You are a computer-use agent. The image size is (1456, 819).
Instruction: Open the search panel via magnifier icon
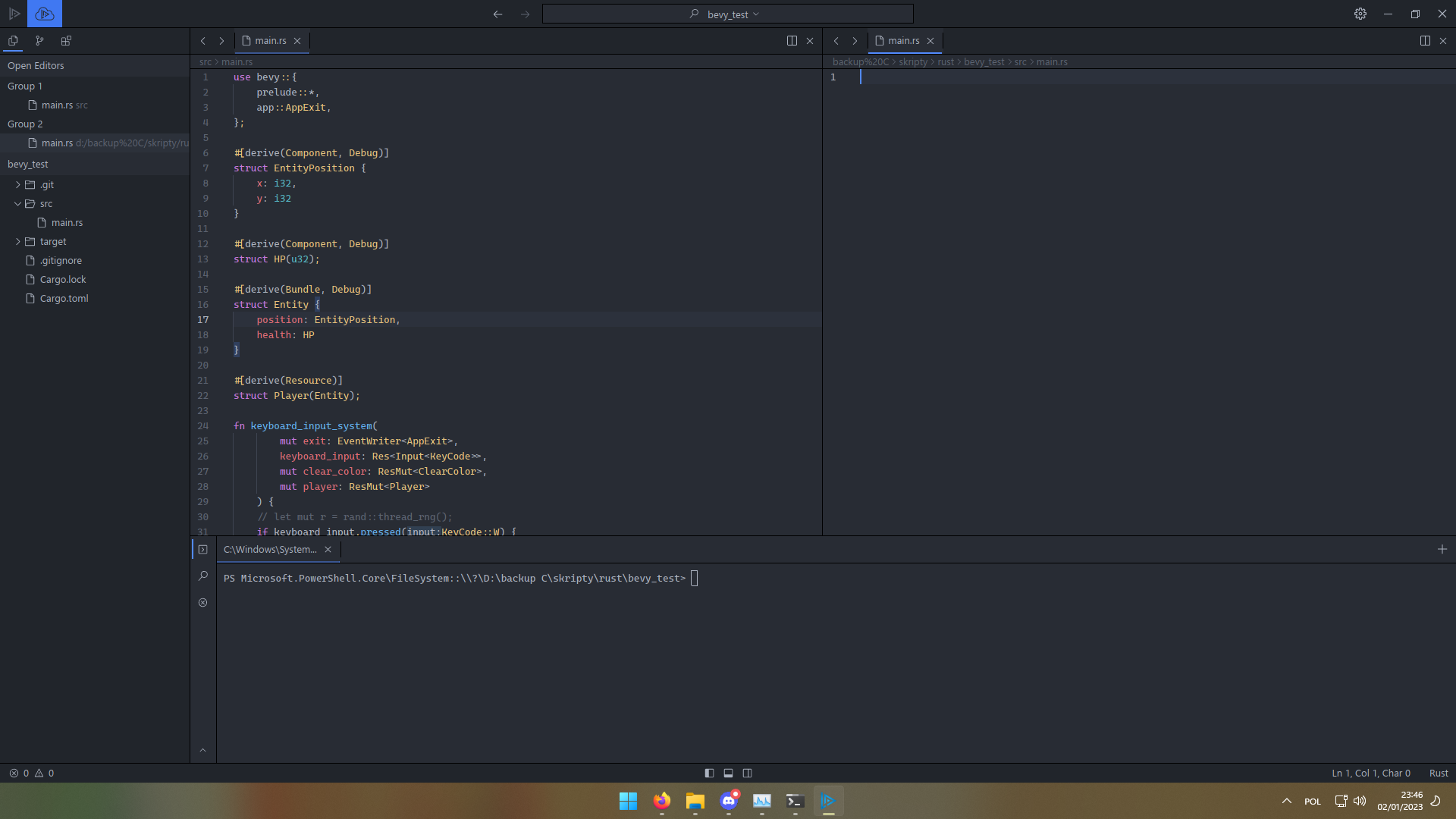click(202, 576)
